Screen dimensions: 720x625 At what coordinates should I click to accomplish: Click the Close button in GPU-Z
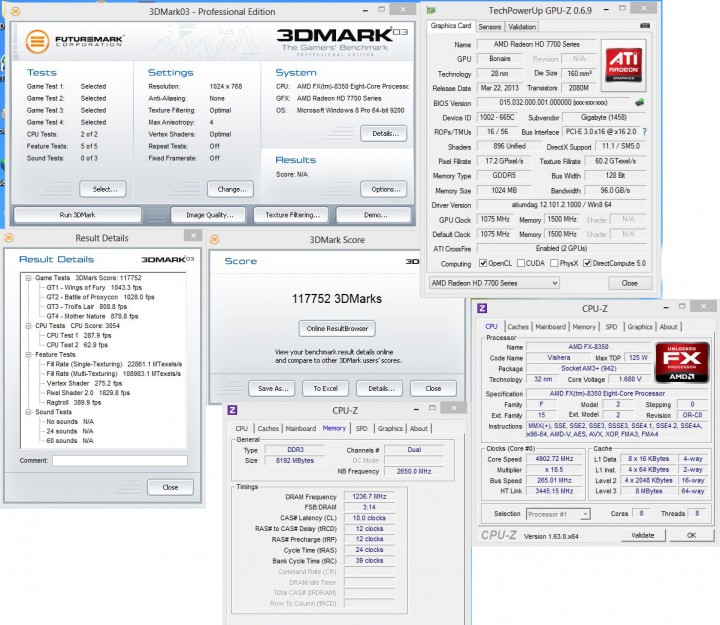630,283
